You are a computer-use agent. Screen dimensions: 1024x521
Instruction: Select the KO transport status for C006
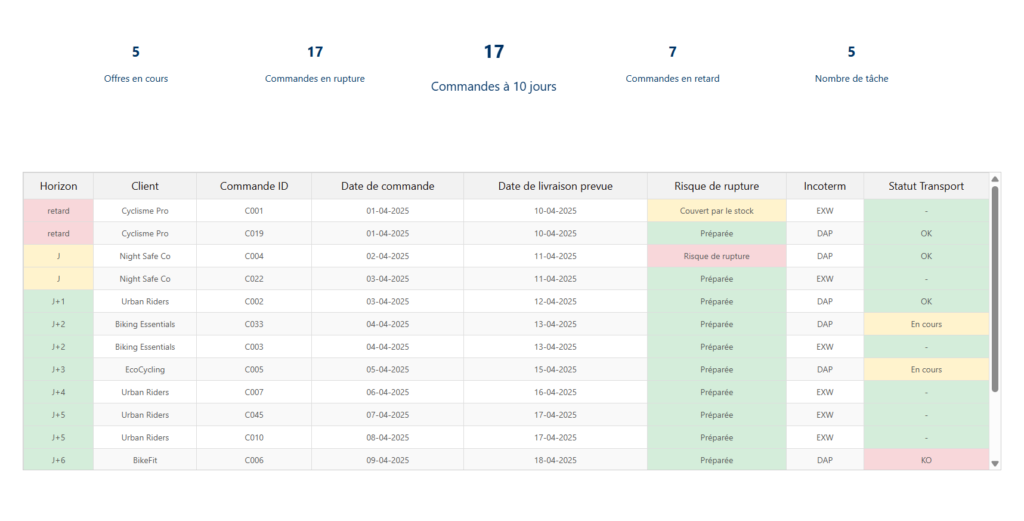pyautogui.click(x=926, y=460)
